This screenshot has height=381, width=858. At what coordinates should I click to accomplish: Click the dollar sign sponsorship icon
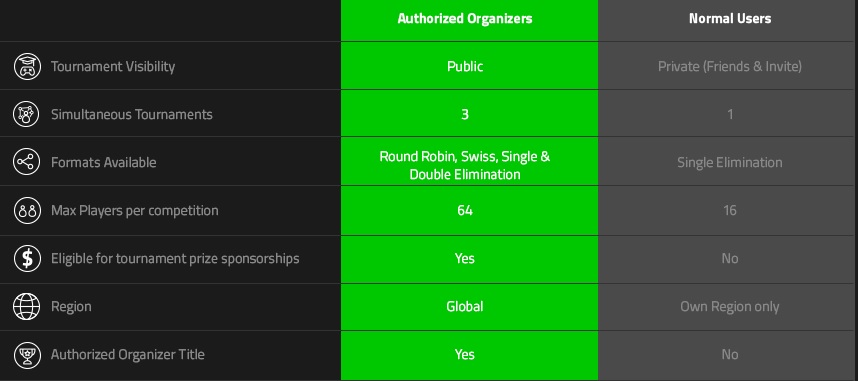click(x=27, y=258)
